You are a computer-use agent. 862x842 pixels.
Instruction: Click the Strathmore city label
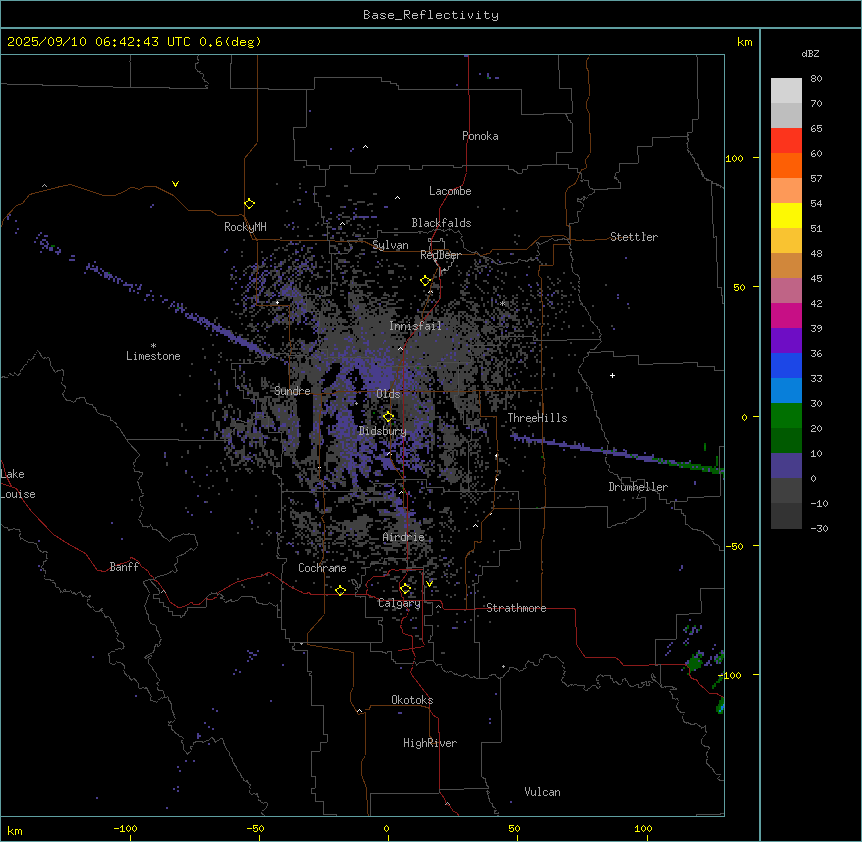pyautogui.click(x=516, y=608)
